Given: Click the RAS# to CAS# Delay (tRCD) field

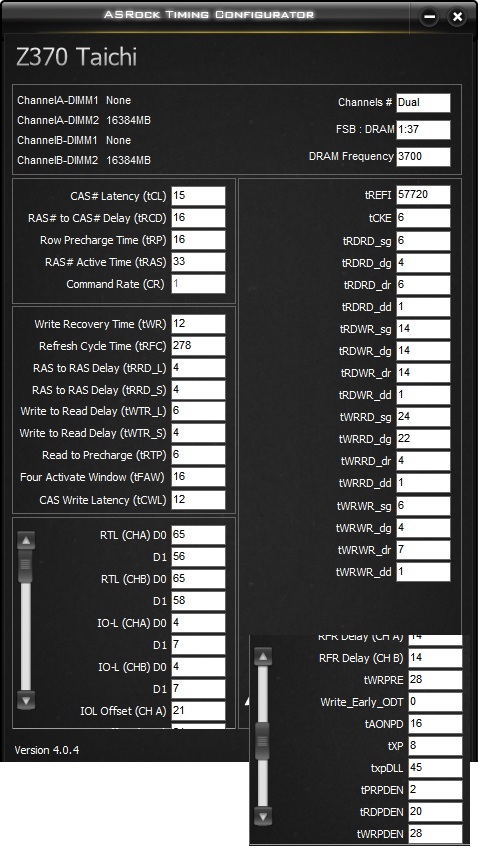Looking at the screenshot, I should click(x=198, y=218).
